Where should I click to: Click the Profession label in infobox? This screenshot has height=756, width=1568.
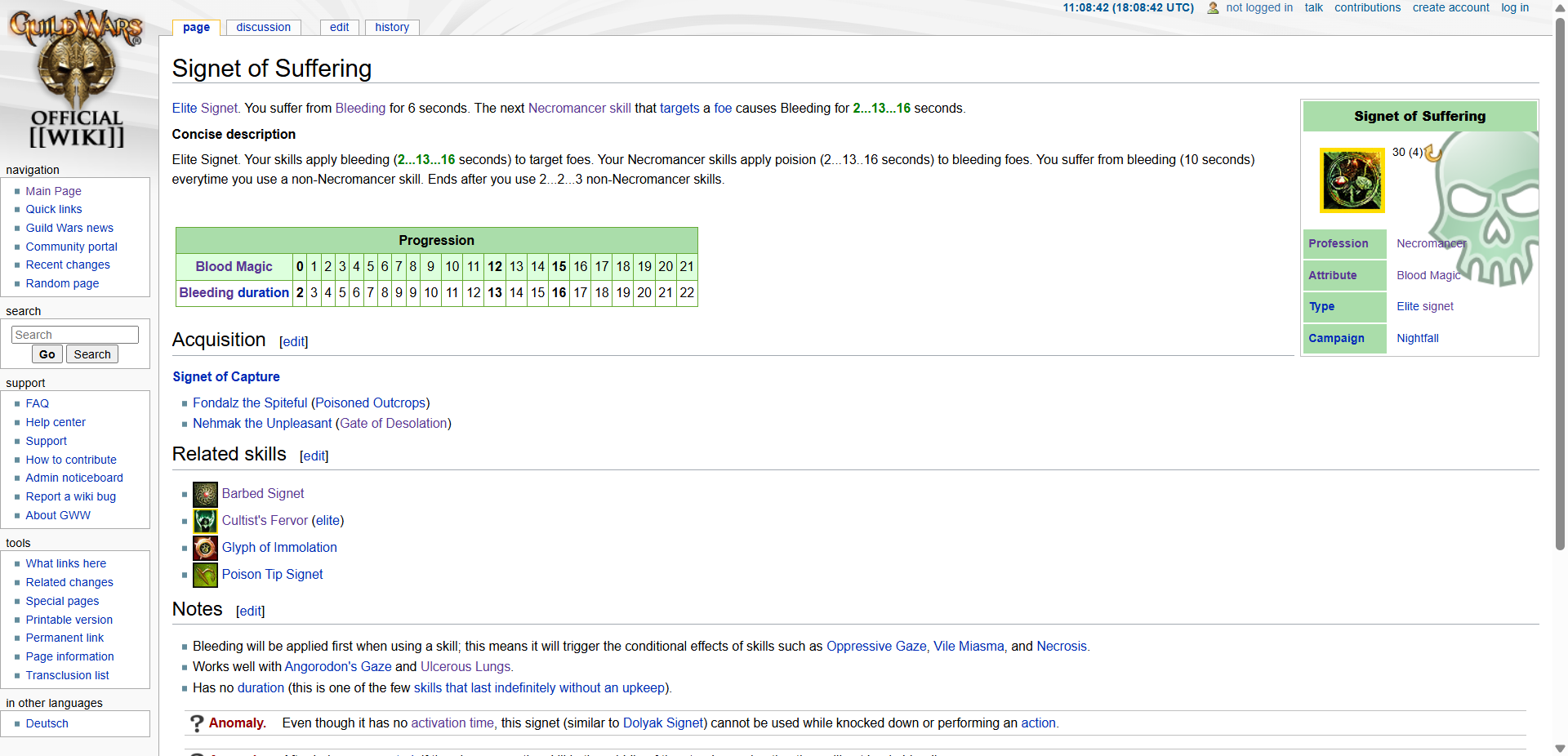pos(1338,243)
